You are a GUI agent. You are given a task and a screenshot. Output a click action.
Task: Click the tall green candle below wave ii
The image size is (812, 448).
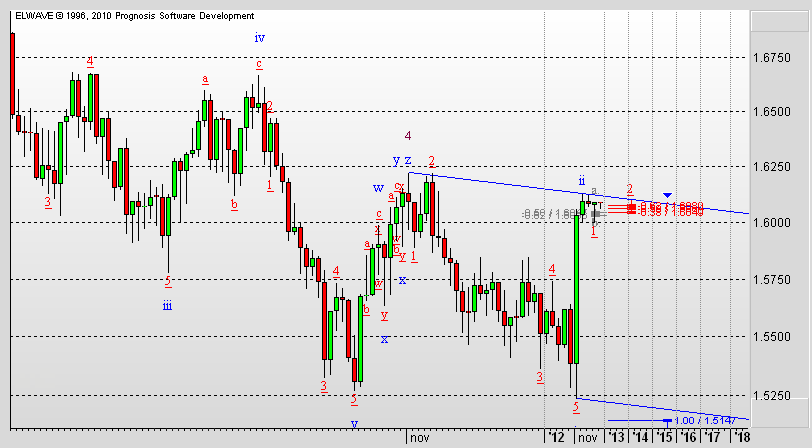tap(579, 290)
